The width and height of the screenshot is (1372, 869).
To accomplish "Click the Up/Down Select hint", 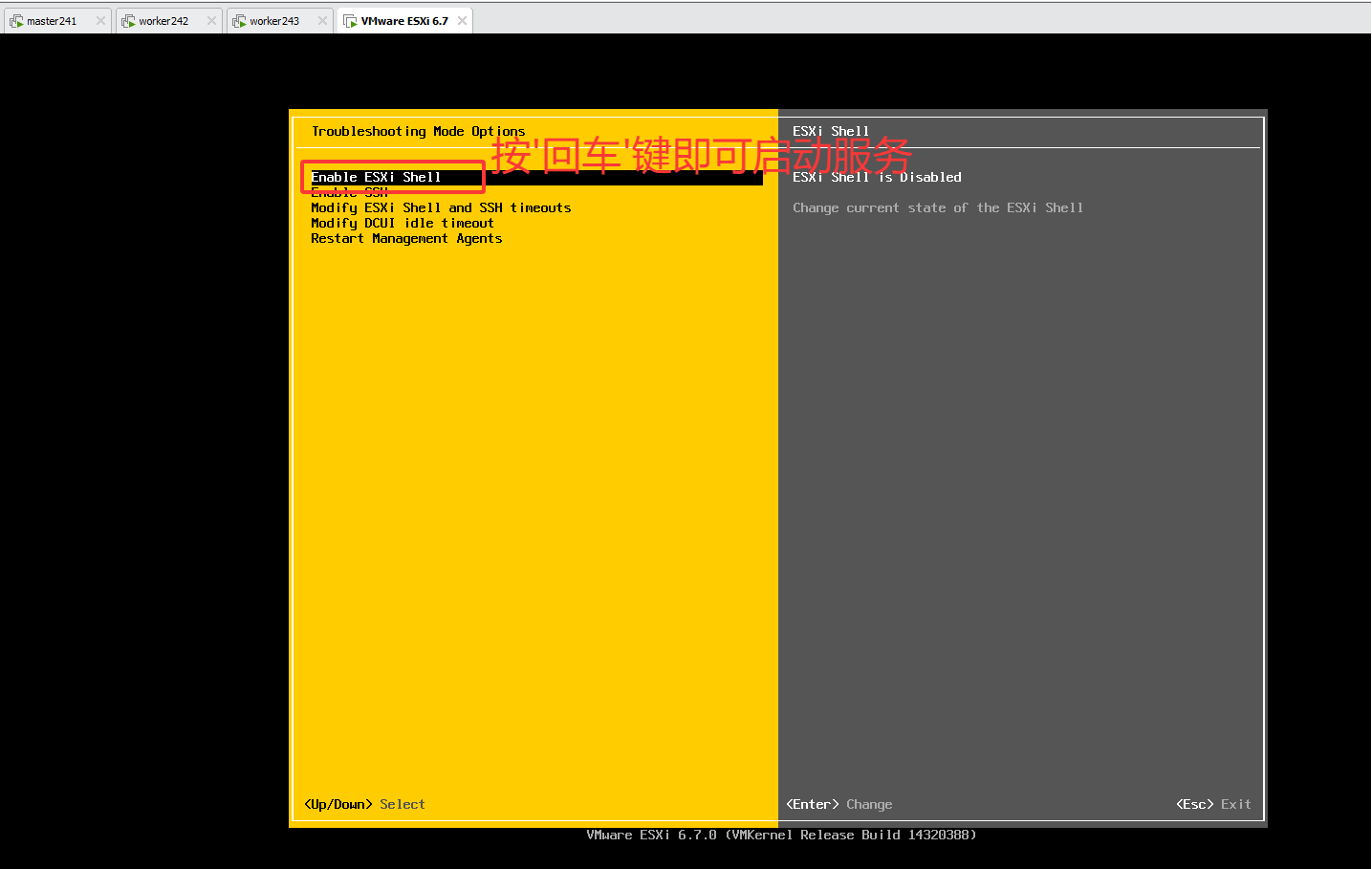I will pyautogui.click(x=364, y=804).
